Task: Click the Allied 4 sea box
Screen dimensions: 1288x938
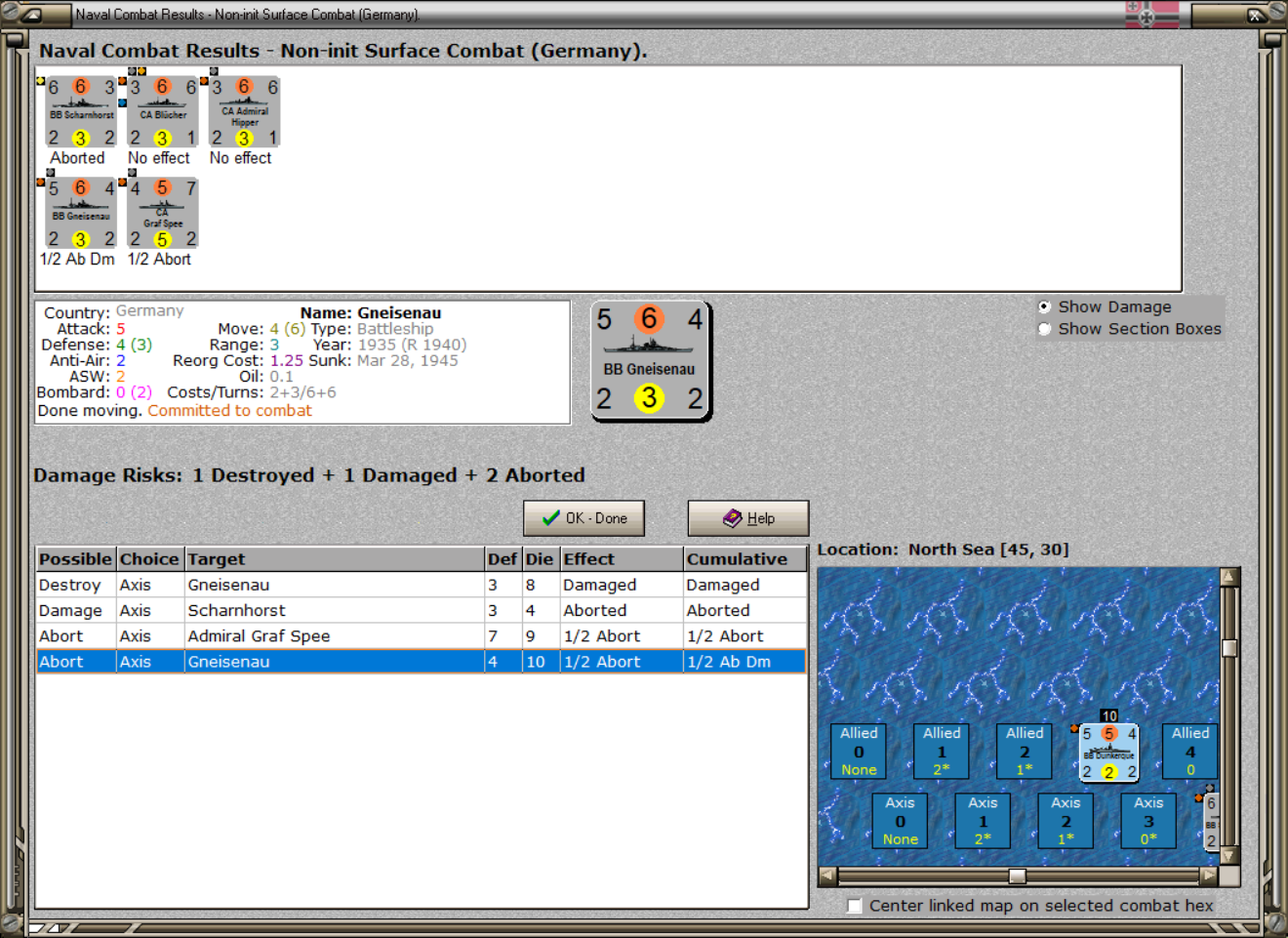Action: pyautogui.click(x=1190, y=751)
